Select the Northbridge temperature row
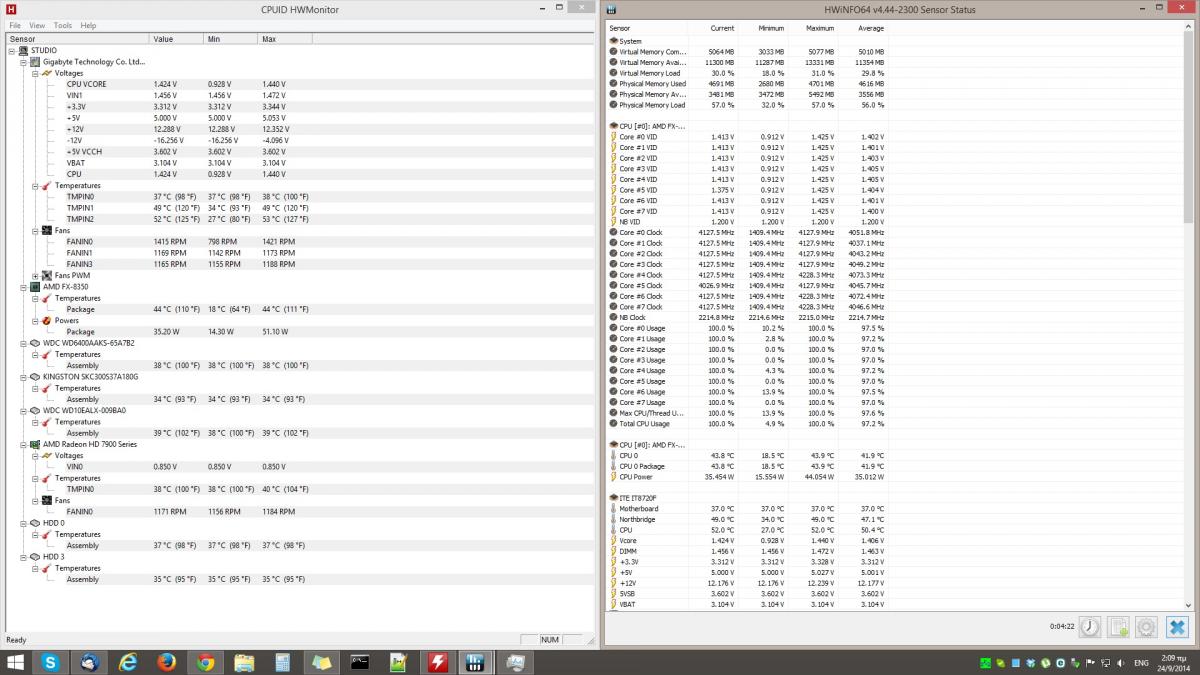The height and width of the screenshot is (675, 1200). 747,519
